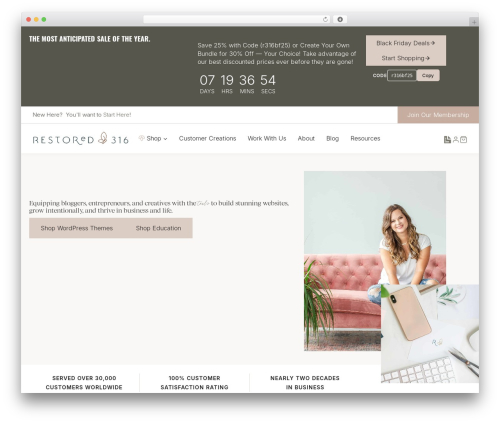The image size is (500, 423).
Task: Open the shopping cart icon
Action: (463, 140)
